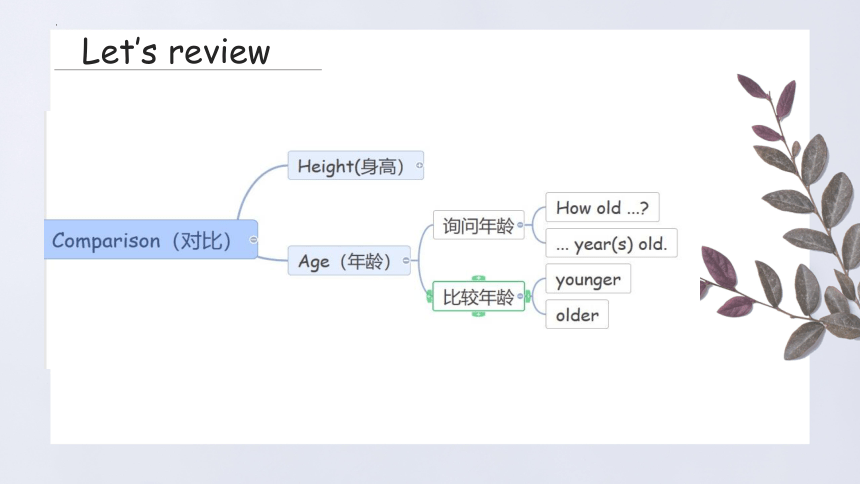
Task: Collapse the 比较年龄 subtopic toggle
Action: coord(520,296)
